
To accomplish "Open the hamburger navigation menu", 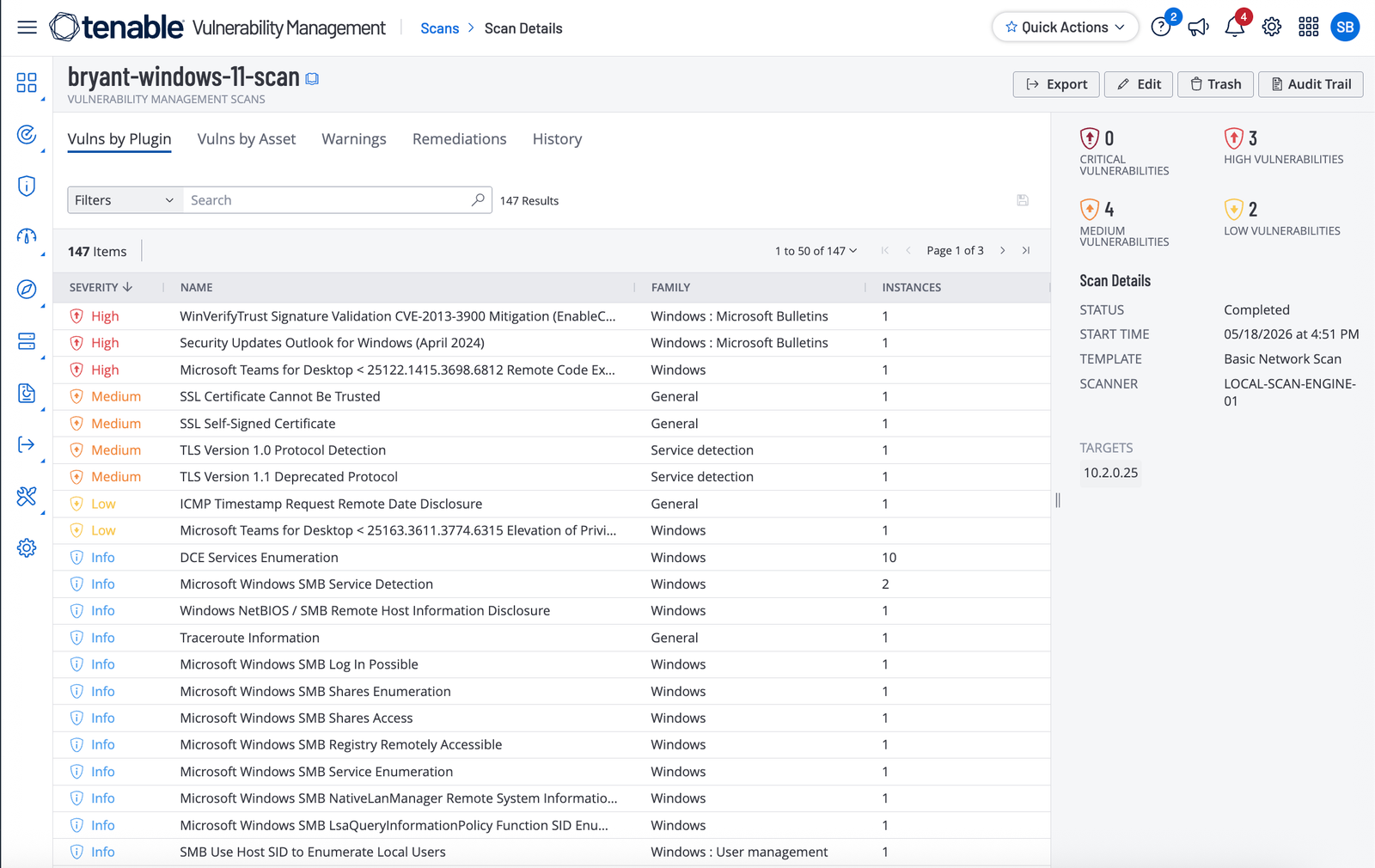I will tap(27, 28).
